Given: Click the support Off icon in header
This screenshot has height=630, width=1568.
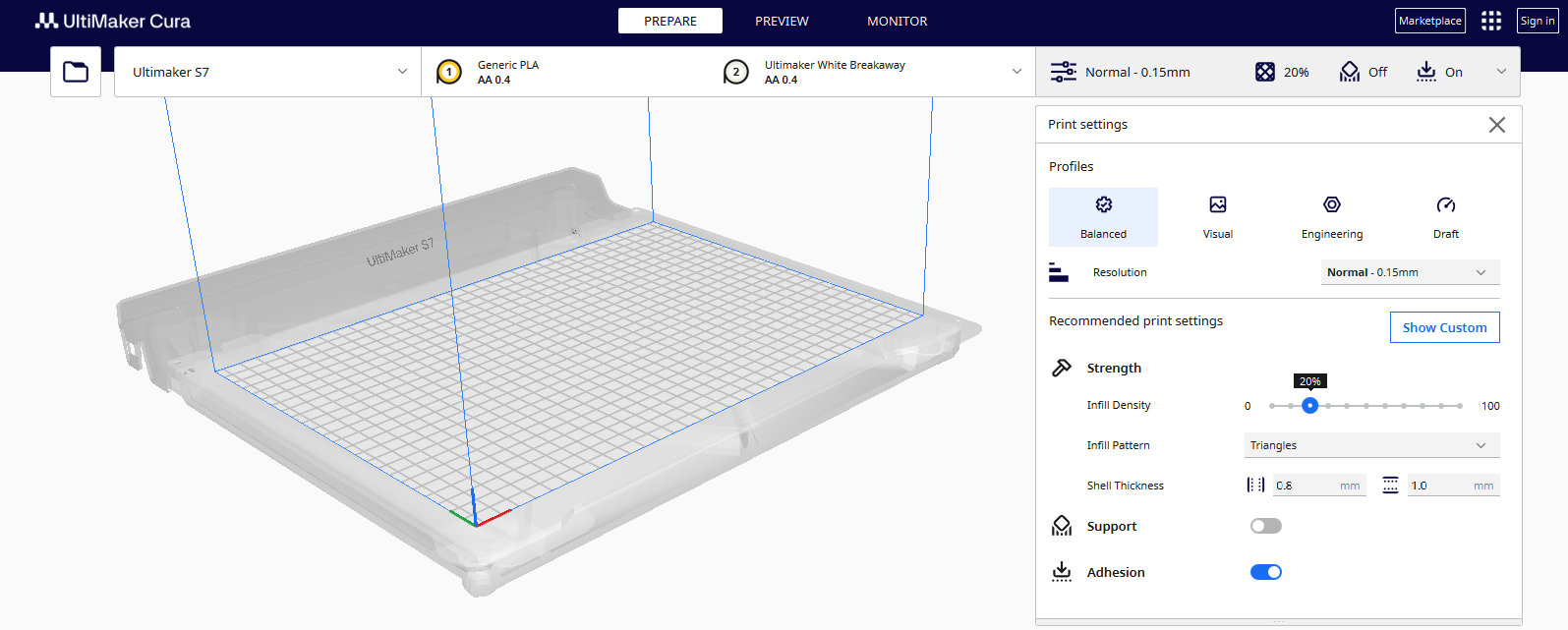Looking at the screenshot, I should coord(1350,72).
